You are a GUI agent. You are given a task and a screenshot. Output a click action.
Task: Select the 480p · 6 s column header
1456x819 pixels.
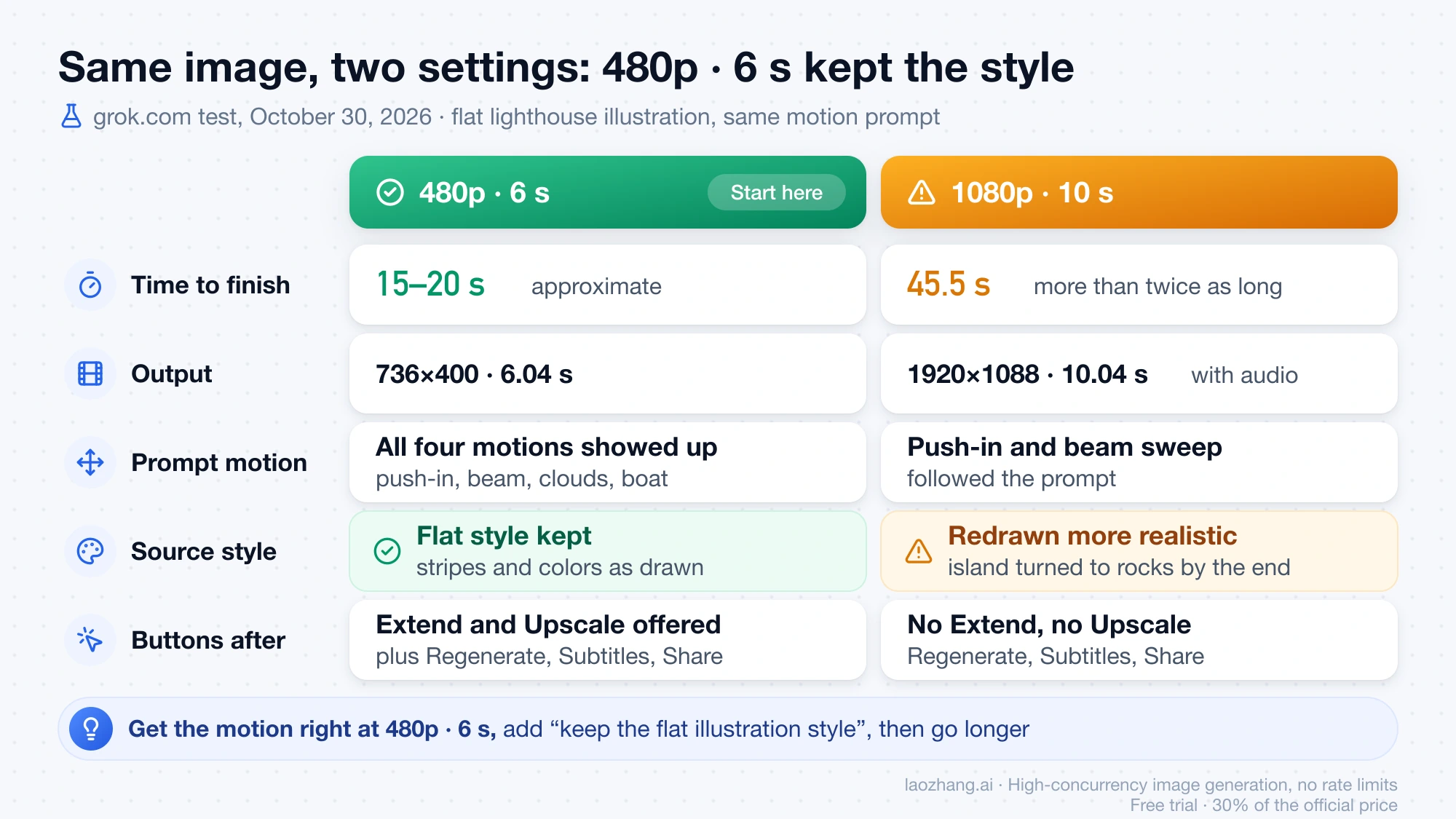point(608,192)
